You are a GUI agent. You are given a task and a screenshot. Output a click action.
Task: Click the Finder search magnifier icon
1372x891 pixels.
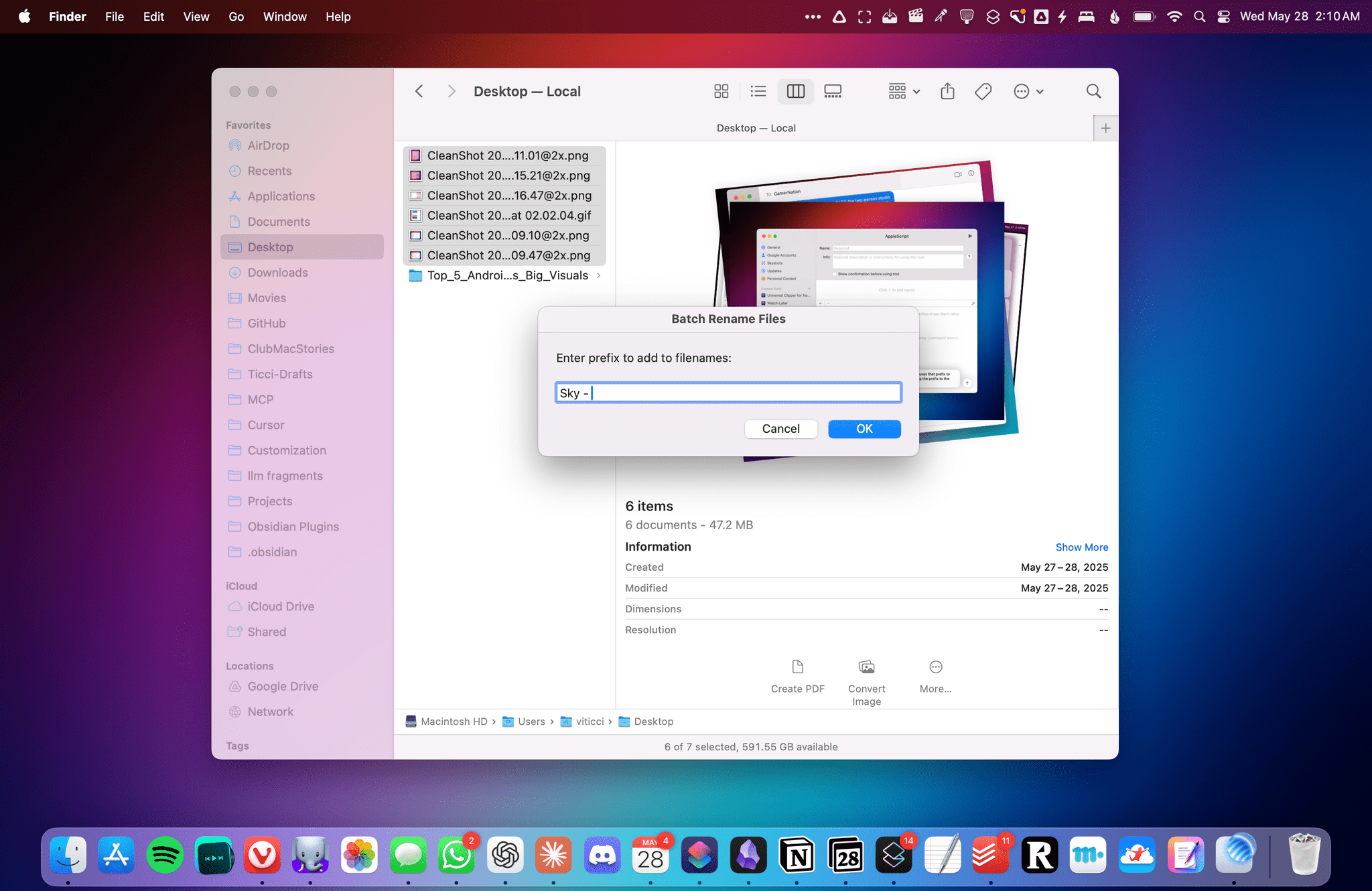pyautogui.click(x=1093, y=91)
